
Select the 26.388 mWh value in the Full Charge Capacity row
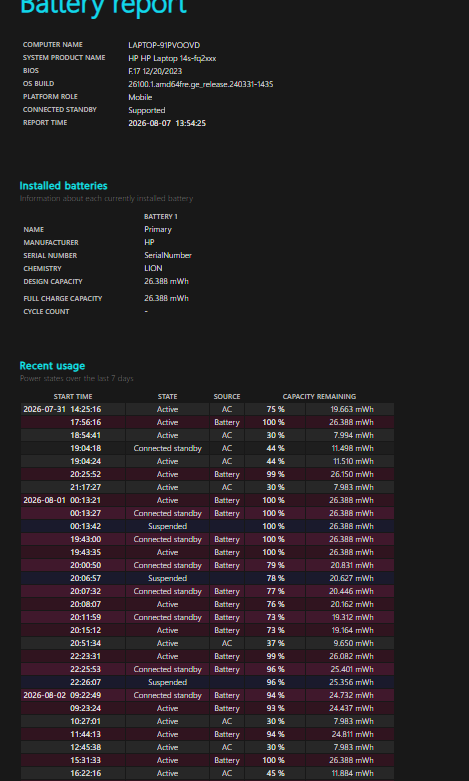tap(166, 298)
